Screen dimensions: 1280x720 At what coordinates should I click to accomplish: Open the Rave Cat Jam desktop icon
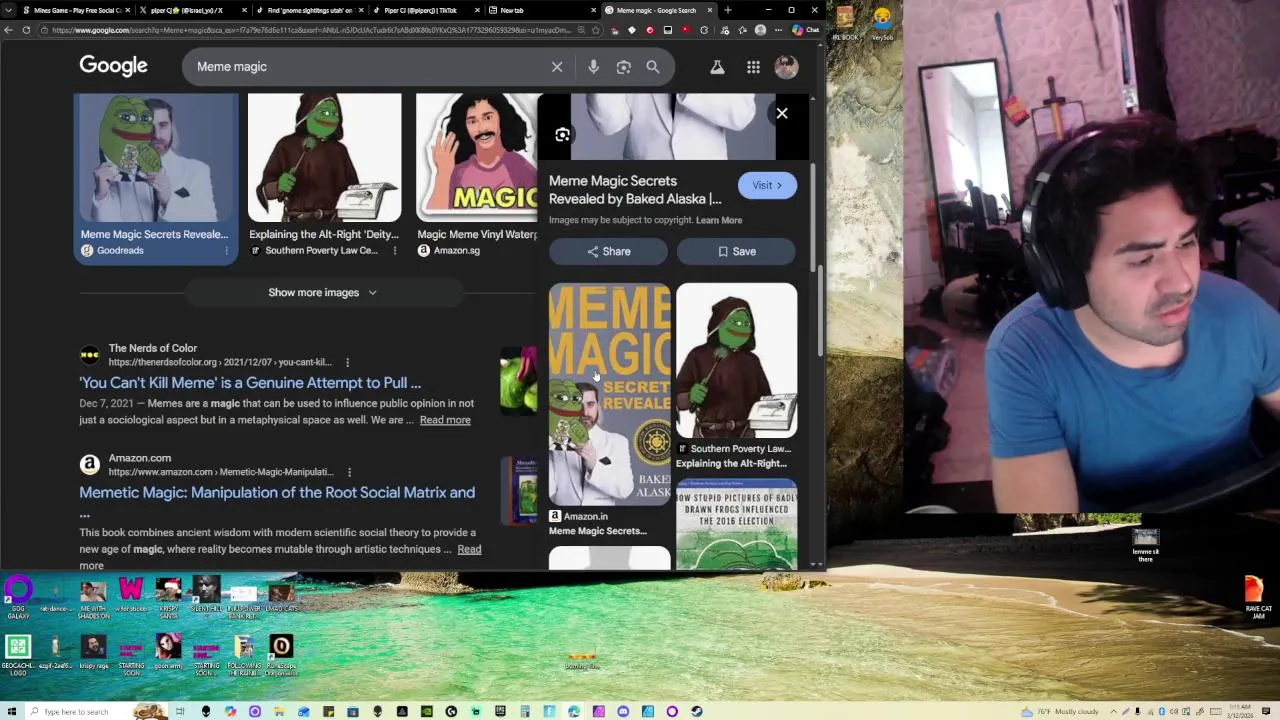tap(1258, 598)
